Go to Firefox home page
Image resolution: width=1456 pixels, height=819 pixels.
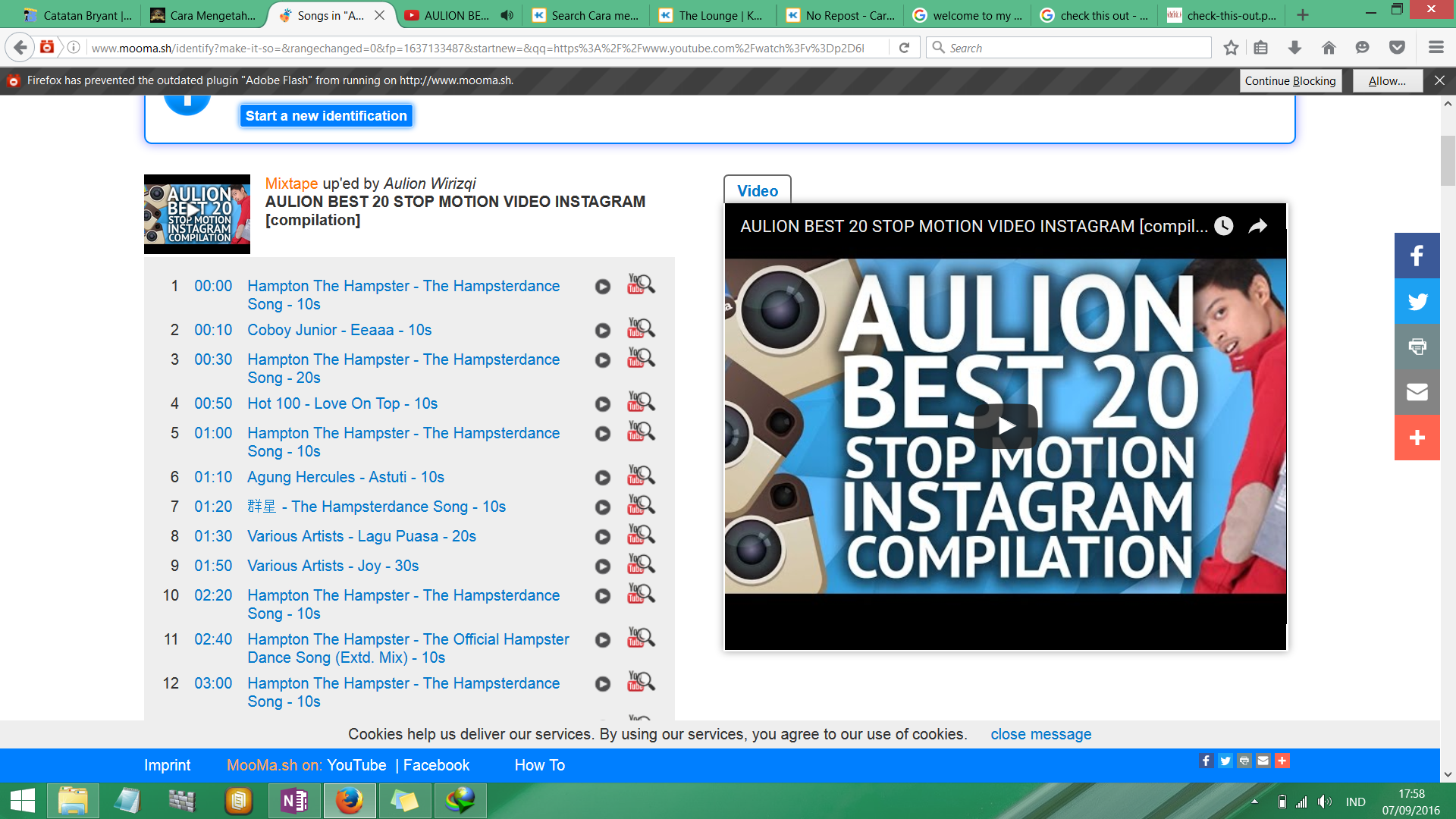[x=1329, y=48]
